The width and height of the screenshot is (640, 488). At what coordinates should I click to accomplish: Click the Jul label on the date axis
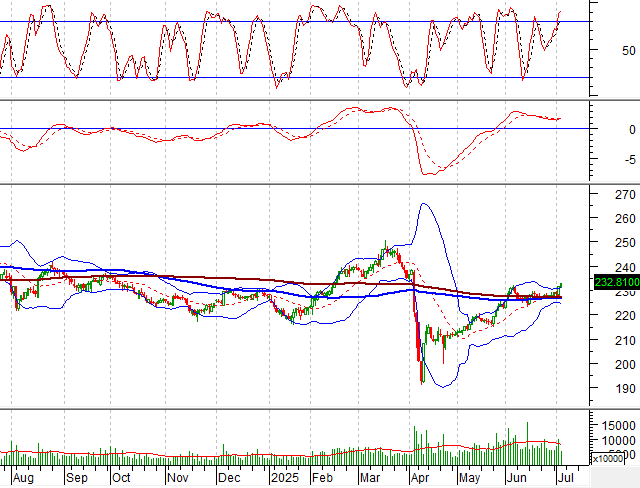point(566,479)
